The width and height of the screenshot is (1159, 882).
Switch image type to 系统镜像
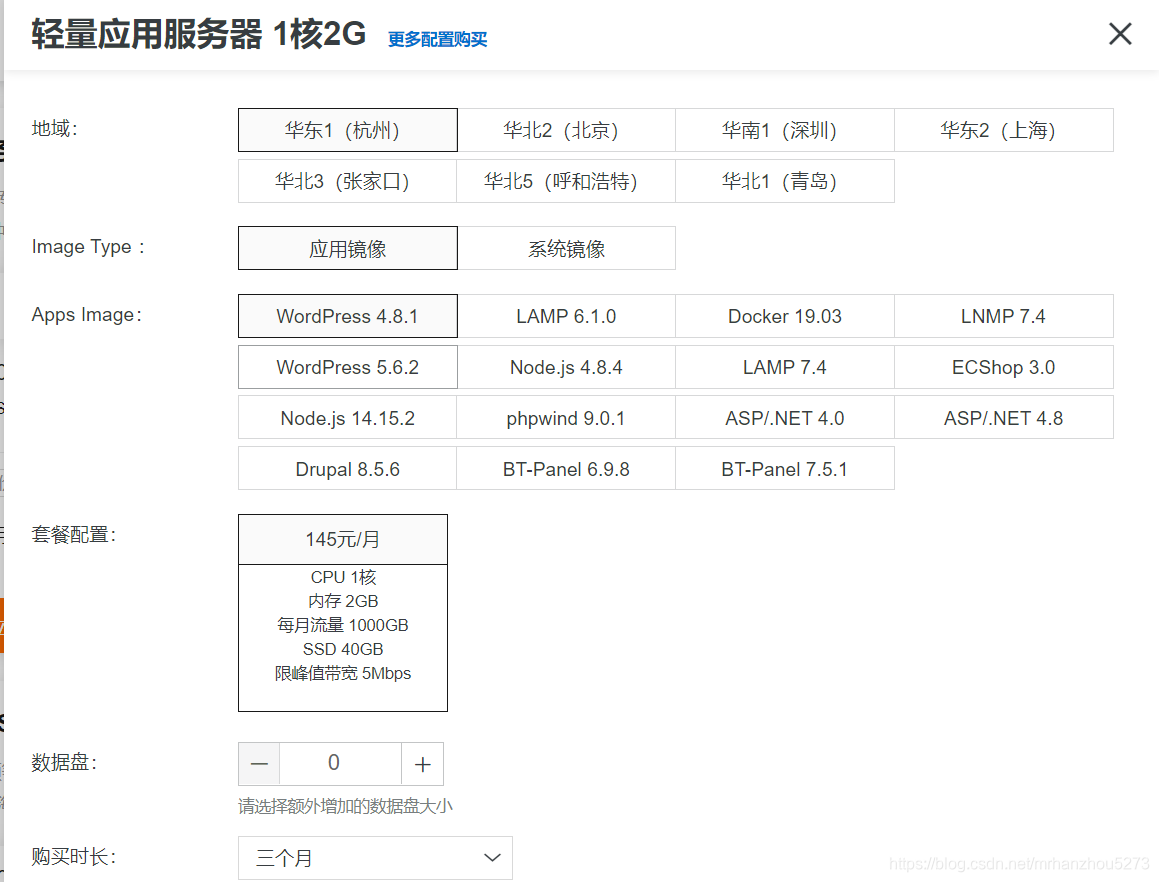pyautogui.click(x=566, y=248)
